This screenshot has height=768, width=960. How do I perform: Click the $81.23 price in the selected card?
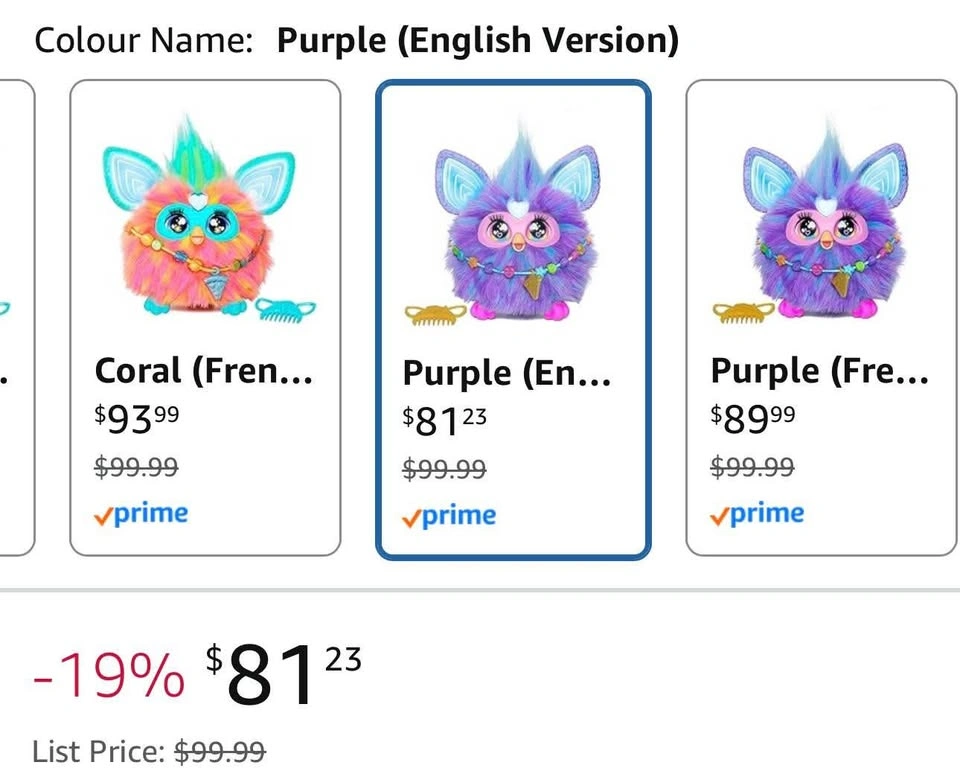tap(445, 421)
